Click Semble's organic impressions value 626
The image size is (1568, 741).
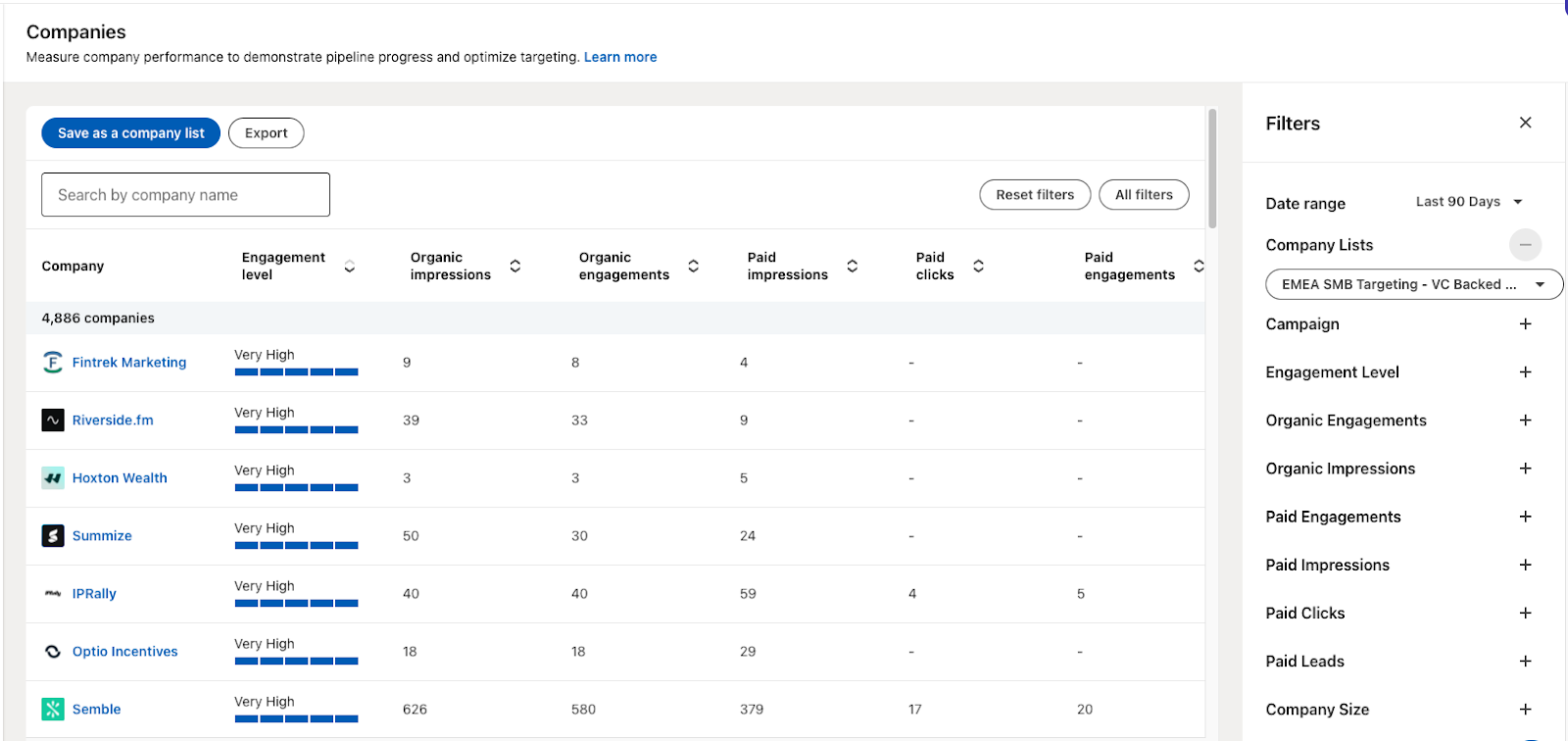(415, 710)
